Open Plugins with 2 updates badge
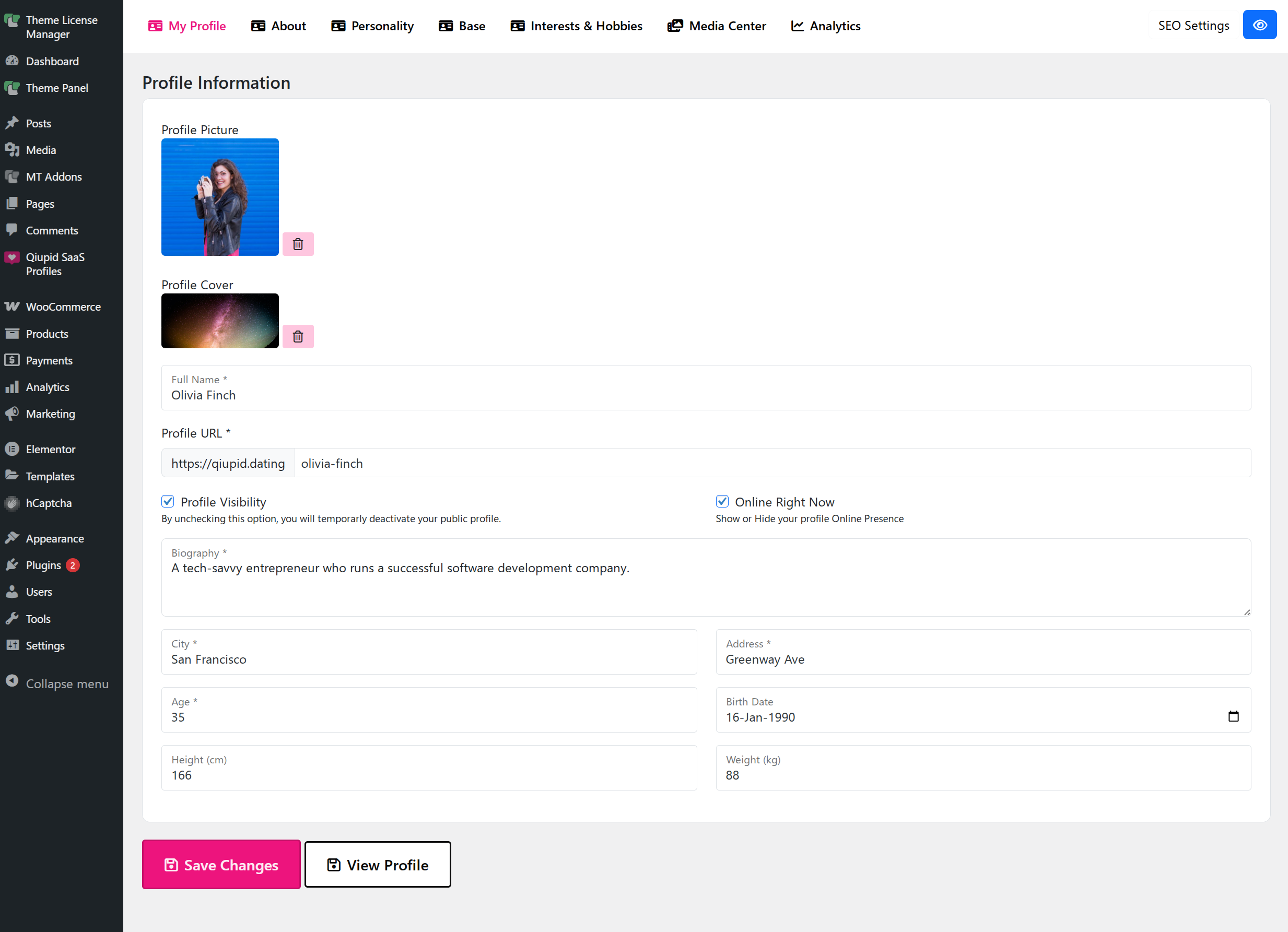Image resolution: width=1288 pixels, height=932 pixels. [x=43, y=565]
